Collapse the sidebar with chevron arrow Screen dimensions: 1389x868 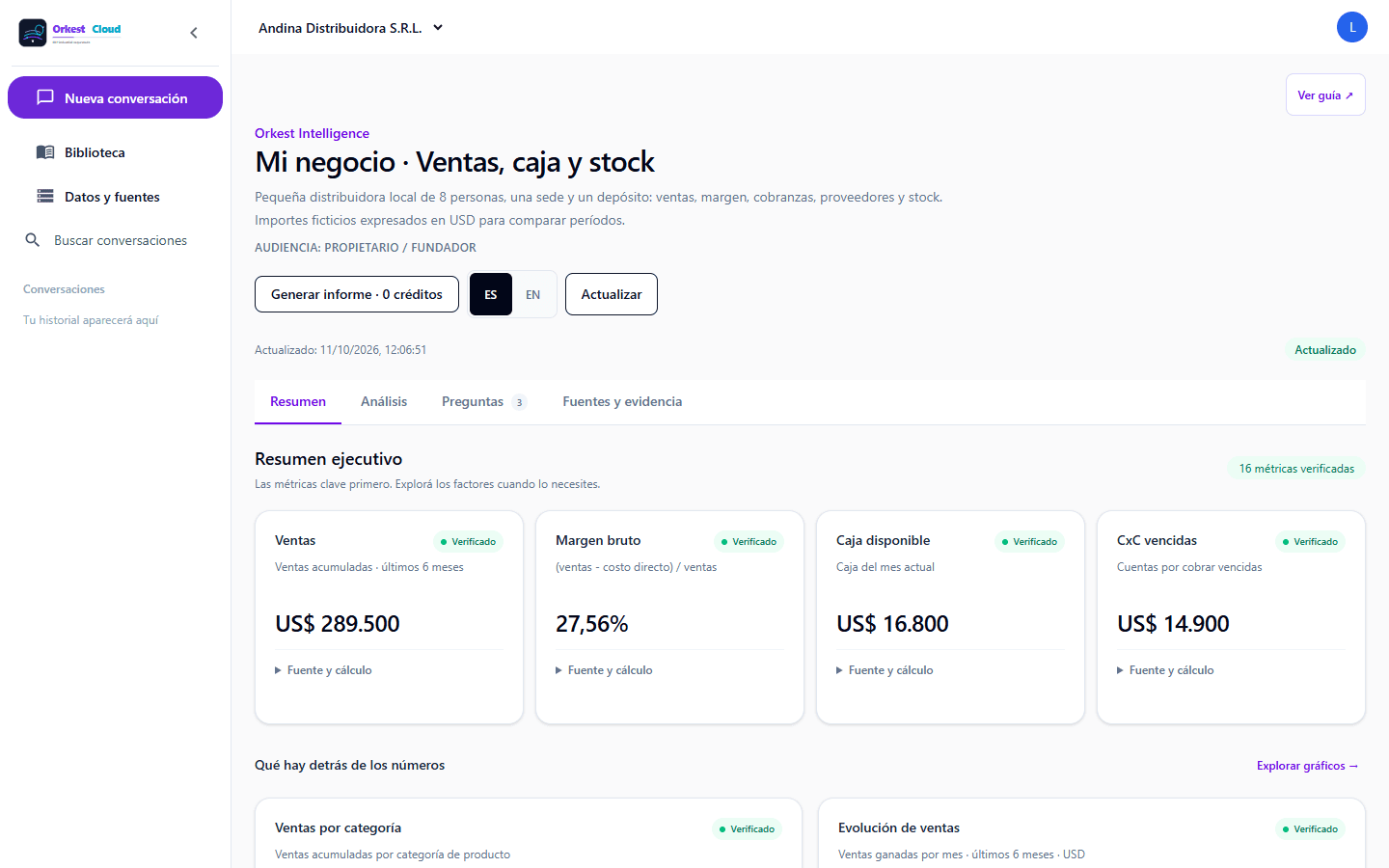point(194,33)
